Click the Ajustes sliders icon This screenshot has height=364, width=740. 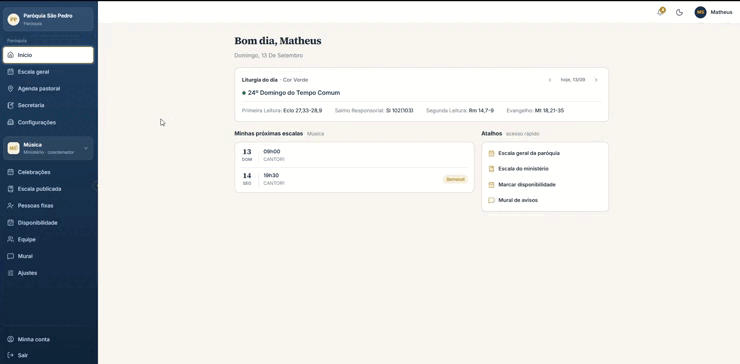pyautogui.click(x=10, y=273)
